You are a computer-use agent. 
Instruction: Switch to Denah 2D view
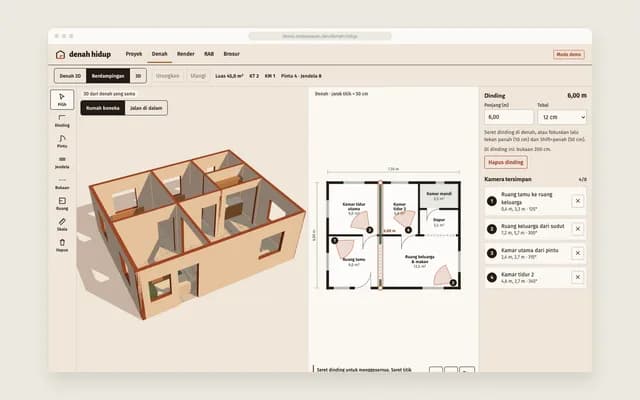[x=70, y=76]
